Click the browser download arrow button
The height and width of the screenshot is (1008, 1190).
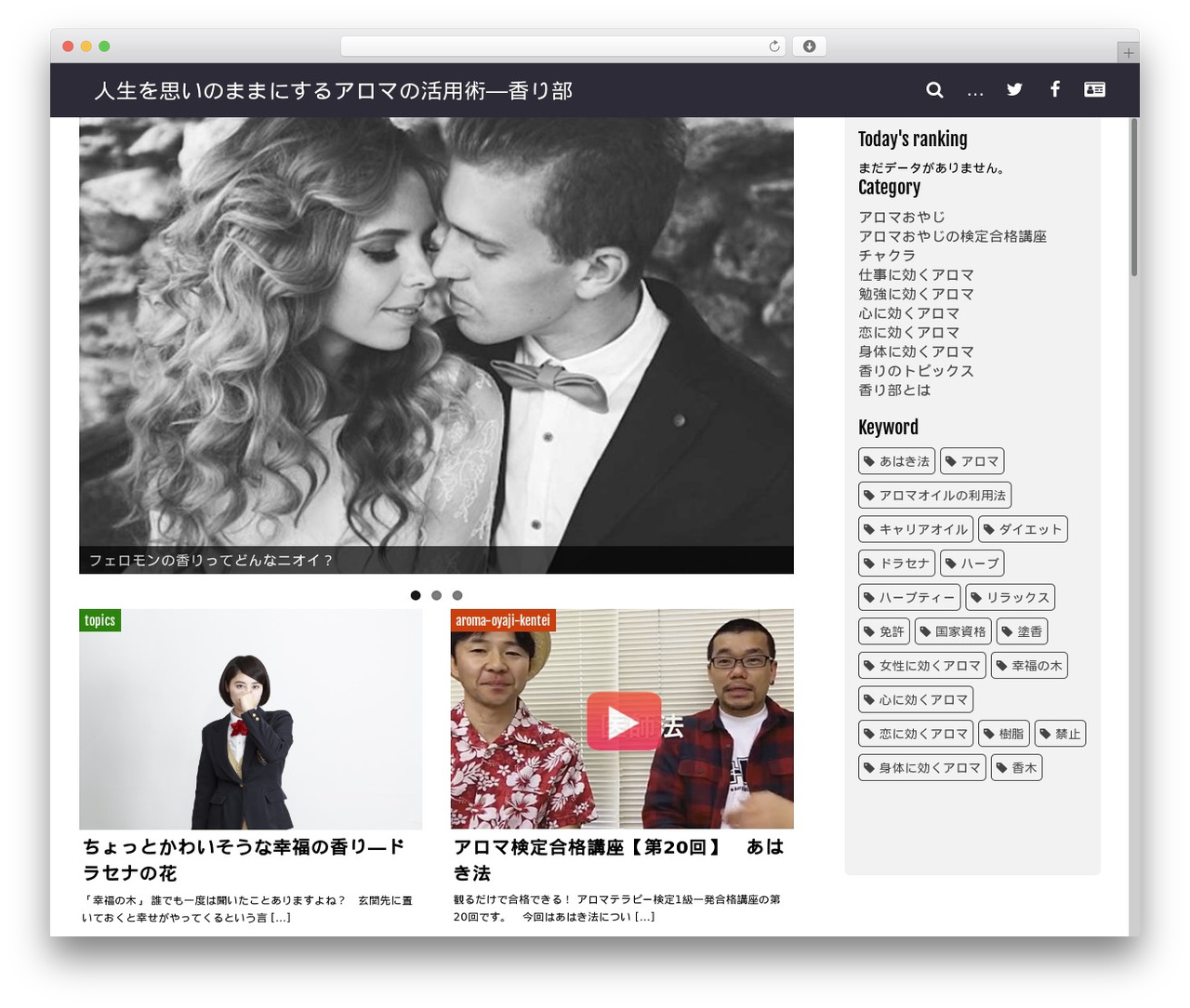[x=809, y=46]
